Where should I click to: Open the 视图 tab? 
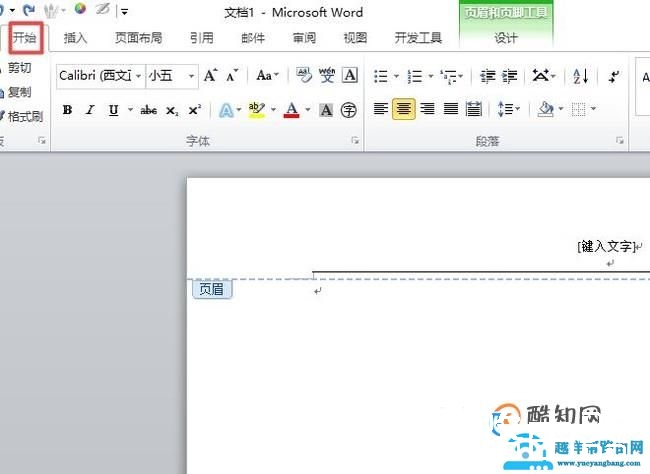point(355,38)
